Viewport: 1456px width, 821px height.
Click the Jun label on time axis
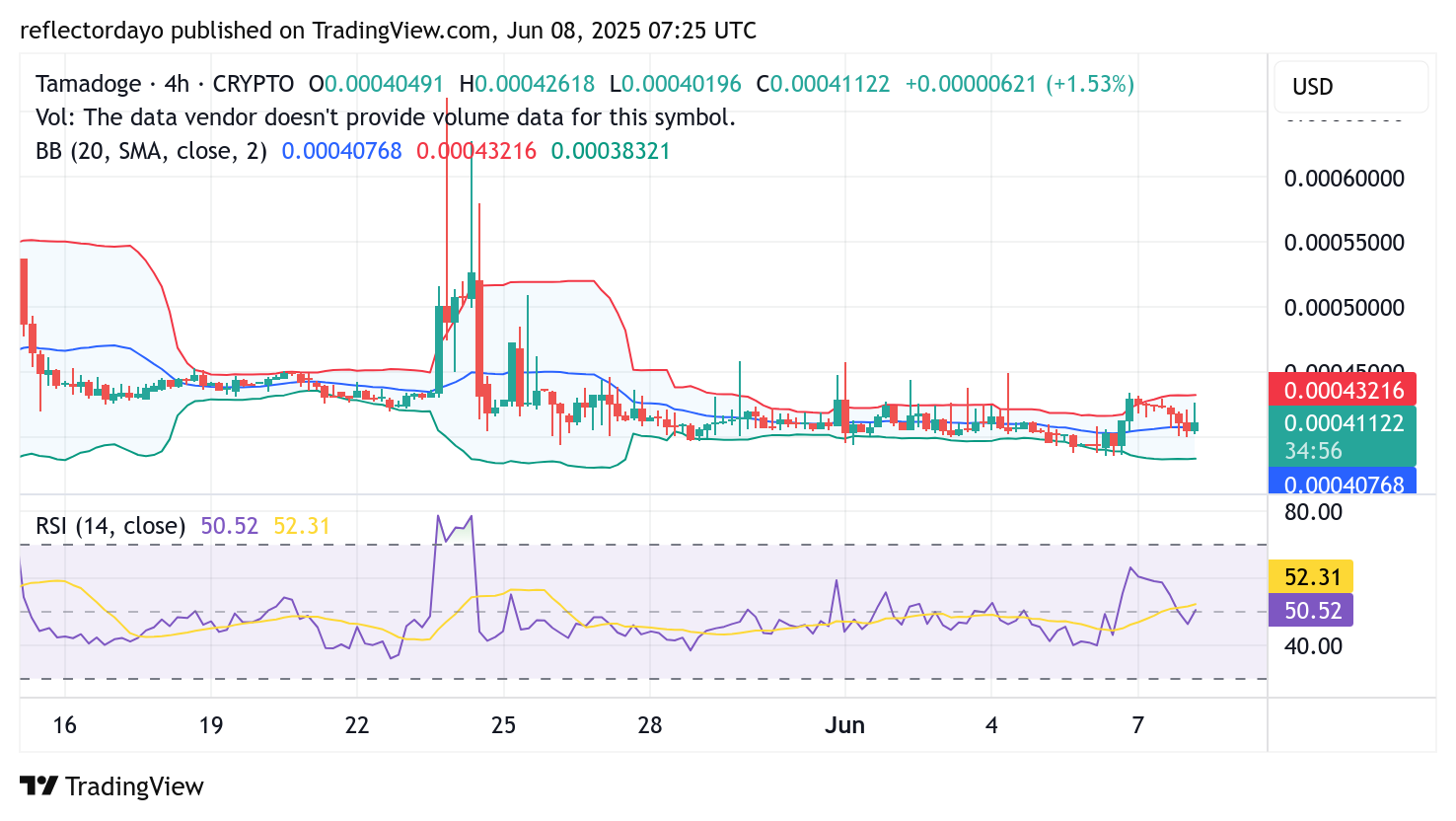(844, 725)
